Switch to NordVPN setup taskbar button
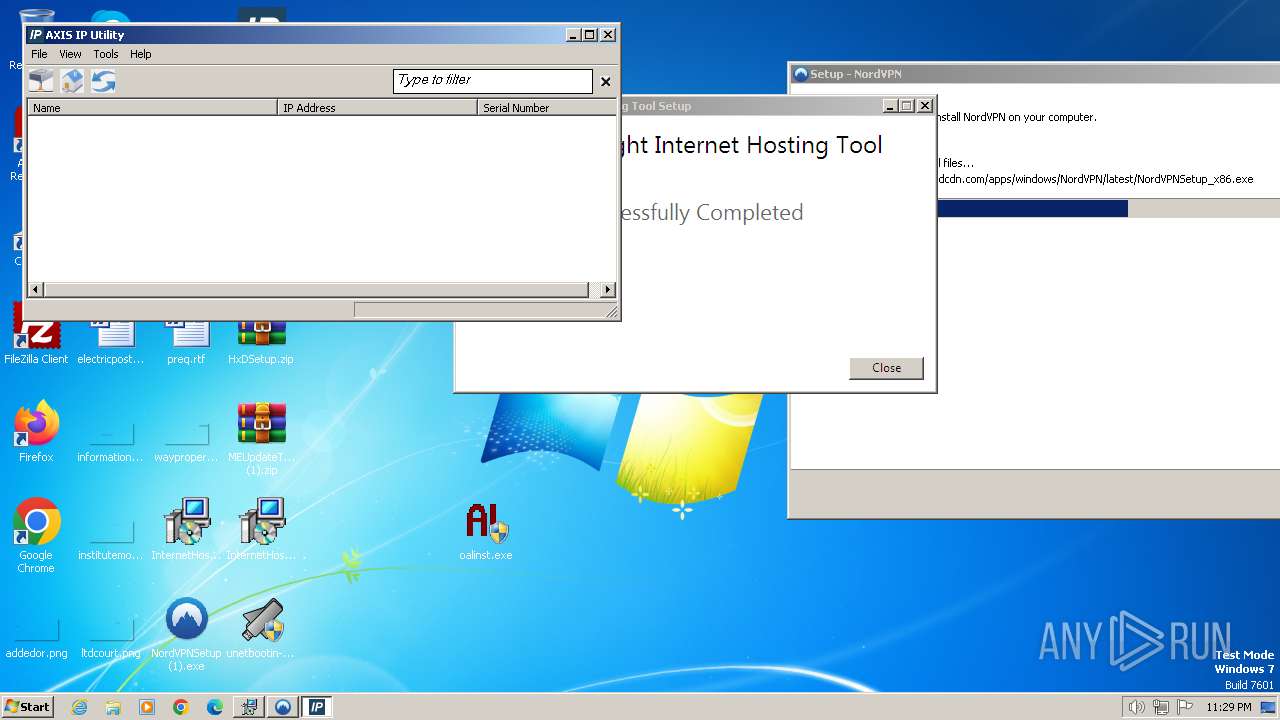Screen dimensions: 1280x720 [x=283, y=707]
